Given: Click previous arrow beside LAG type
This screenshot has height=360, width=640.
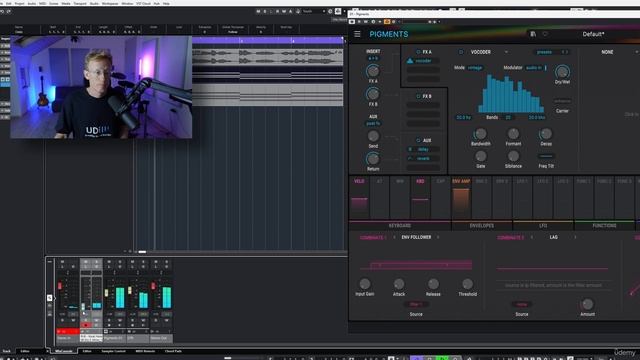Looking at the screenshot, I should tap(531, 237).
